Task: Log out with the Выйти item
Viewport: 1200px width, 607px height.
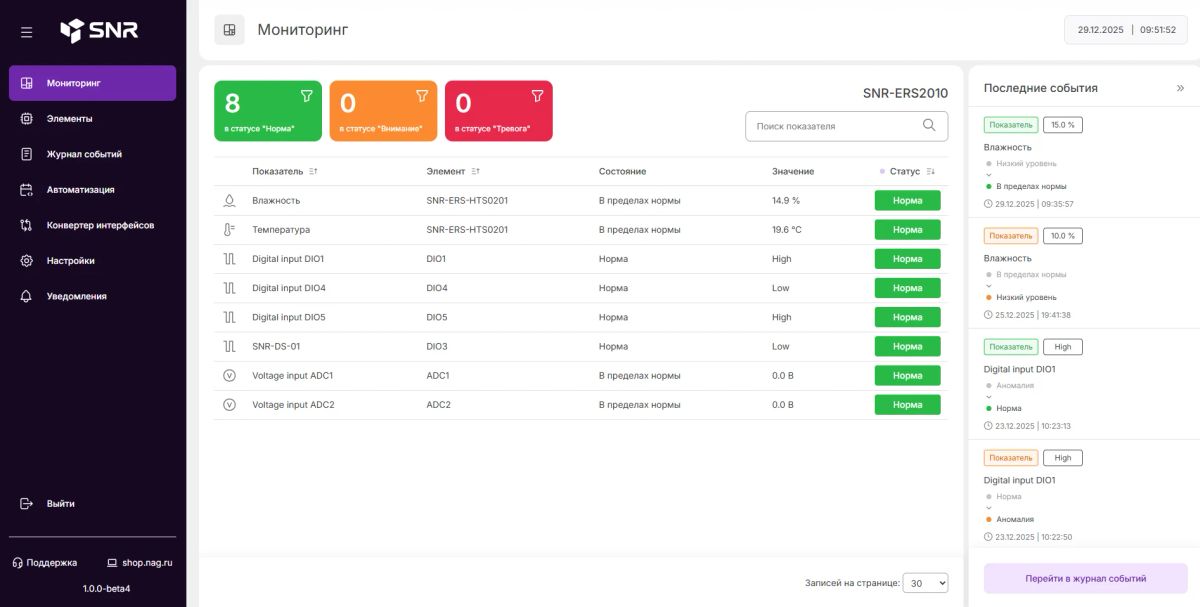Action: (92, 503)
